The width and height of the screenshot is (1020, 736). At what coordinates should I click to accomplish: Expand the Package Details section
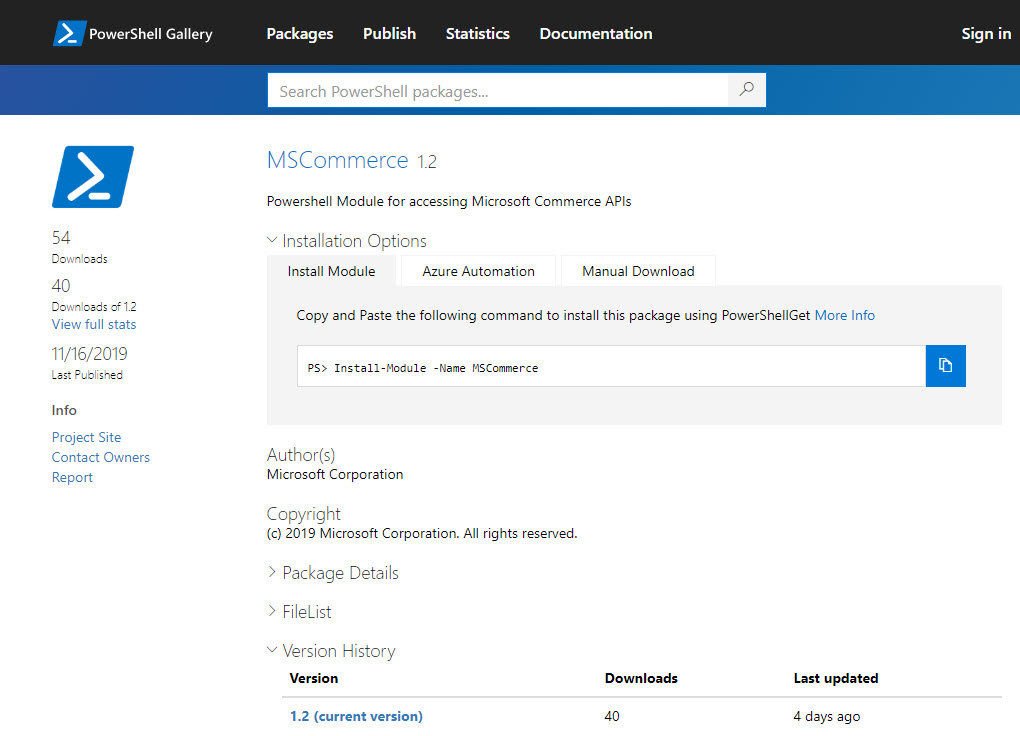click(333, 573)
